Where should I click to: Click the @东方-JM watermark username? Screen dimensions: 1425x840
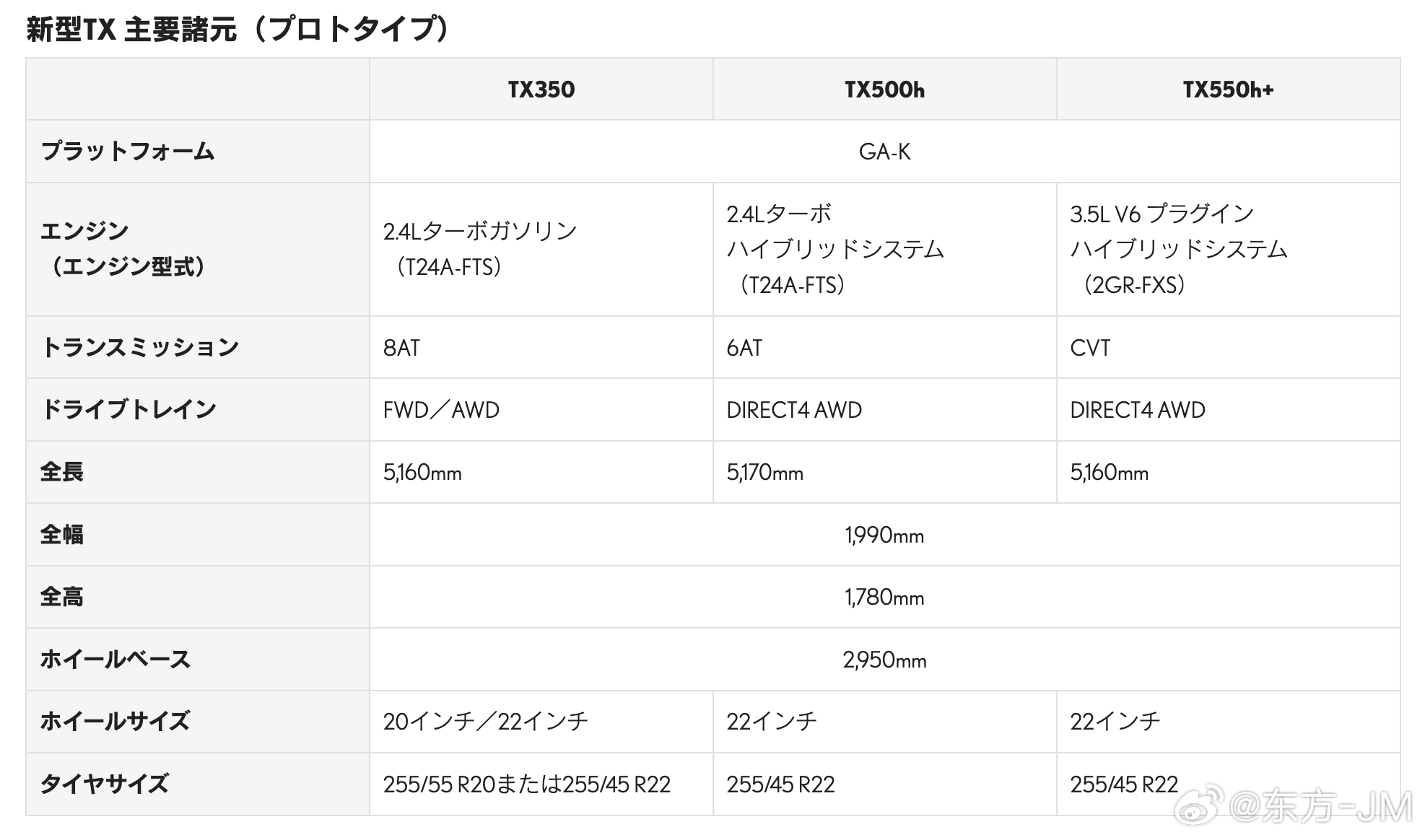[1320, 806]
